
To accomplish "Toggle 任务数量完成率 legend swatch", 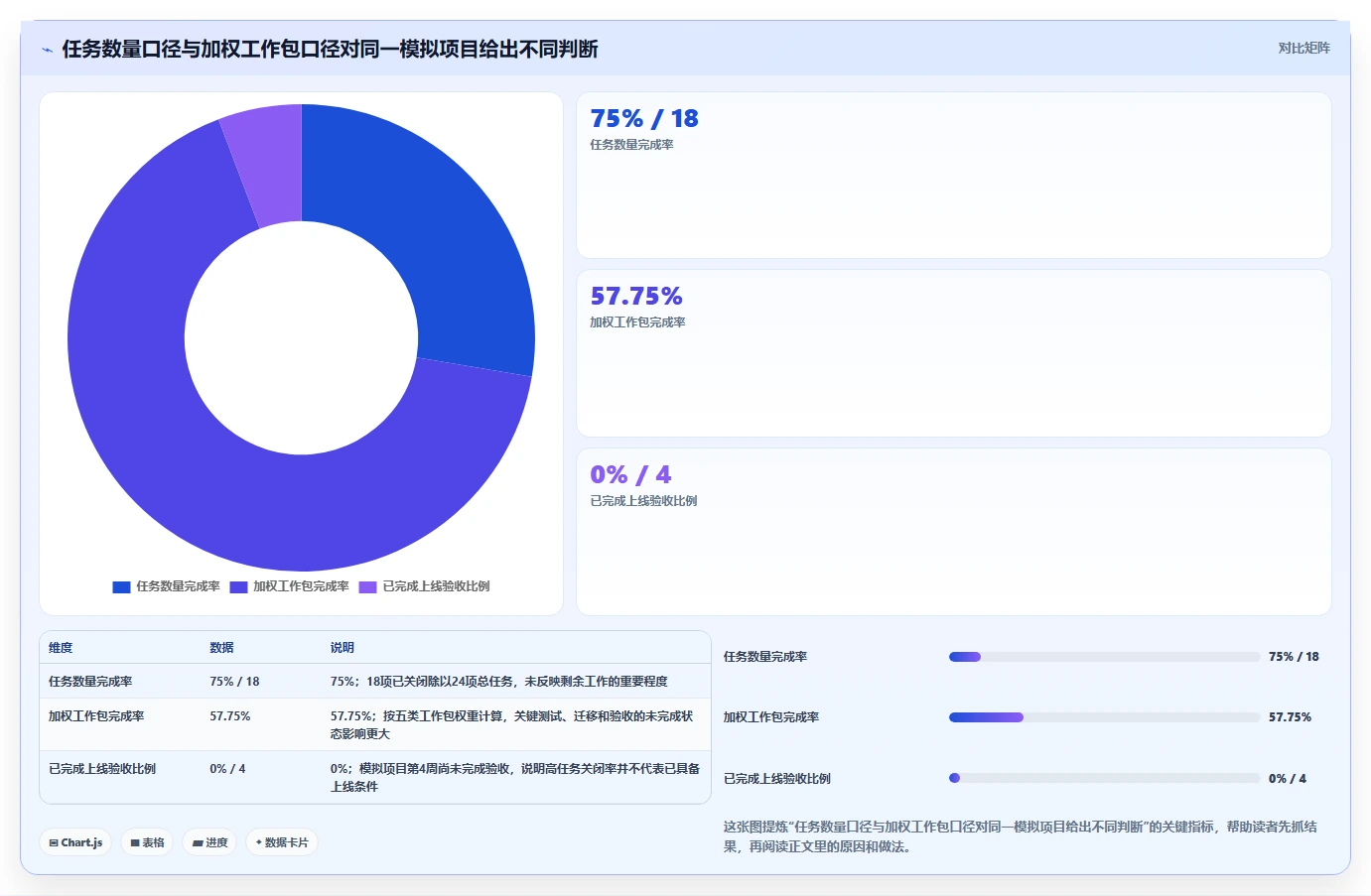I will pos(121,587).
